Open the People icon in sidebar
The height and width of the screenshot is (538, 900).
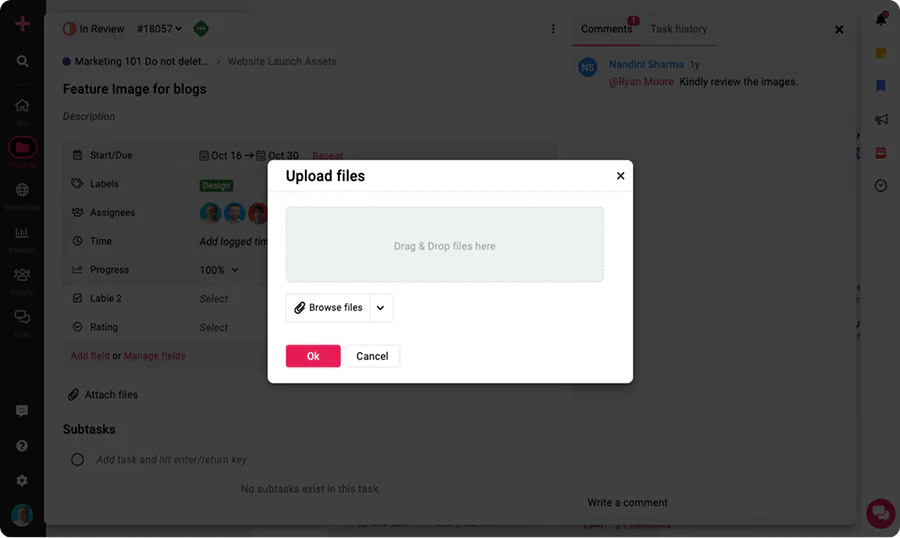pos(22,274)
